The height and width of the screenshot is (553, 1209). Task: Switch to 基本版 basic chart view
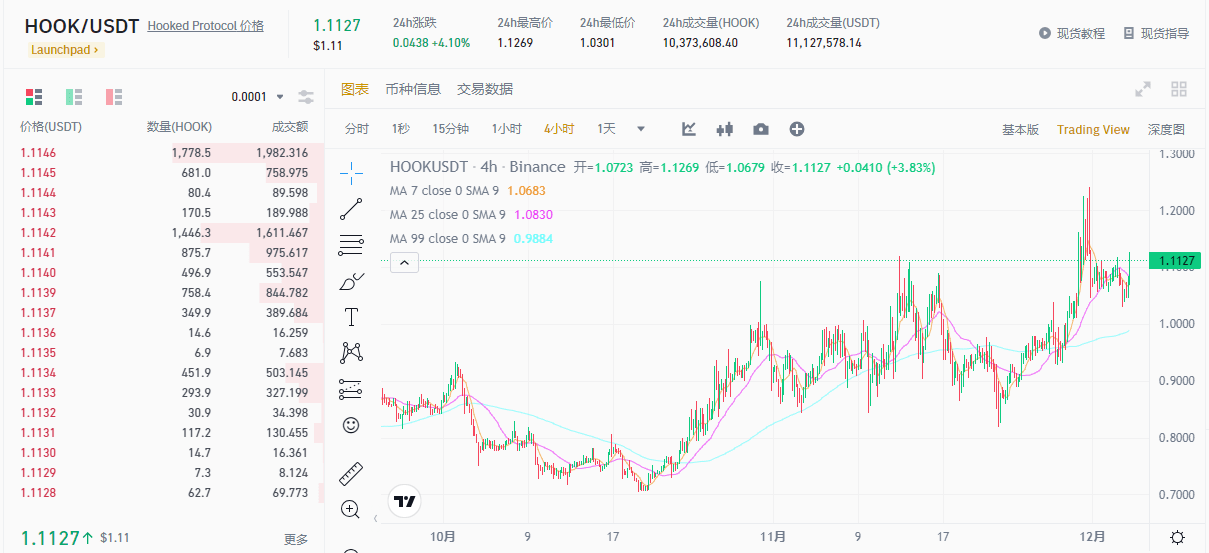[1021, 130]
